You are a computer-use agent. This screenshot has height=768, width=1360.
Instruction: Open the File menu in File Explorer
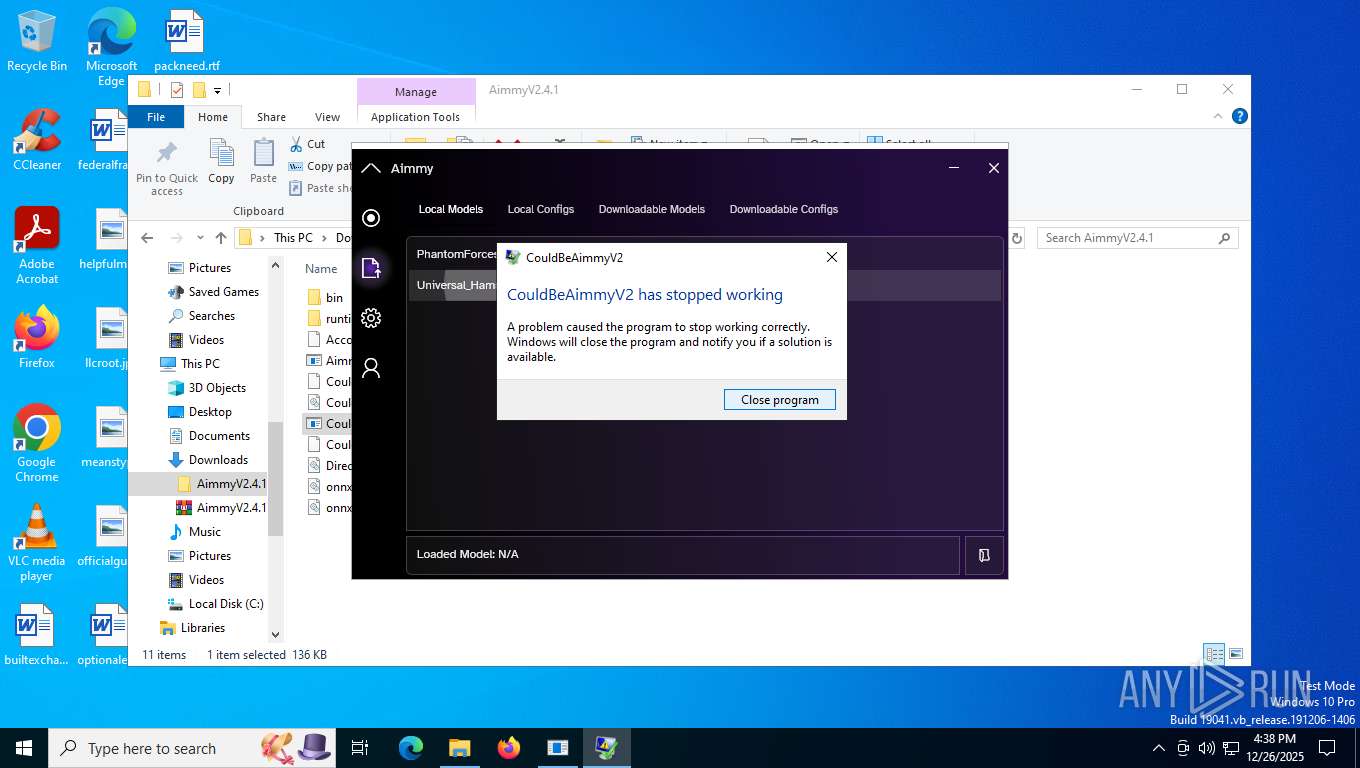pos(156,117)
